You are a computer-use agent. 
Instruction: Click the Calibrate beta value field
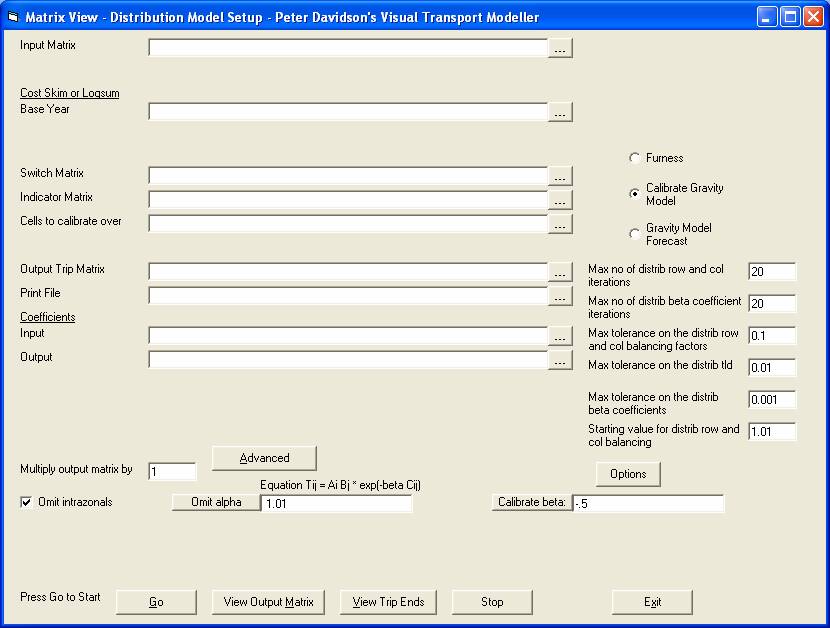647,503
